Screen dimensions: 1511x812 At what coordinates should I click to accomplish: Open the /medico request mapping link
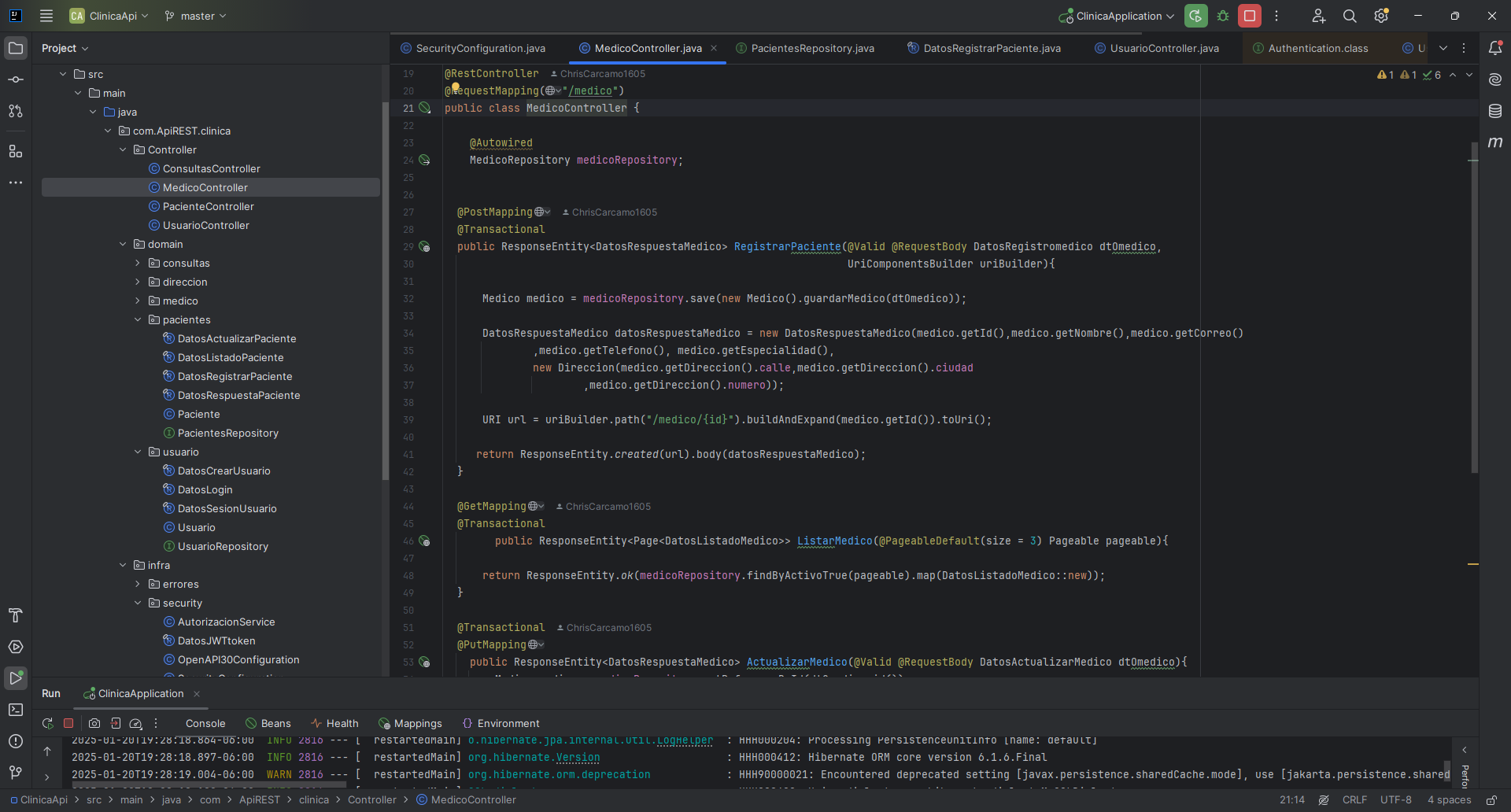[x=590, y=90]
